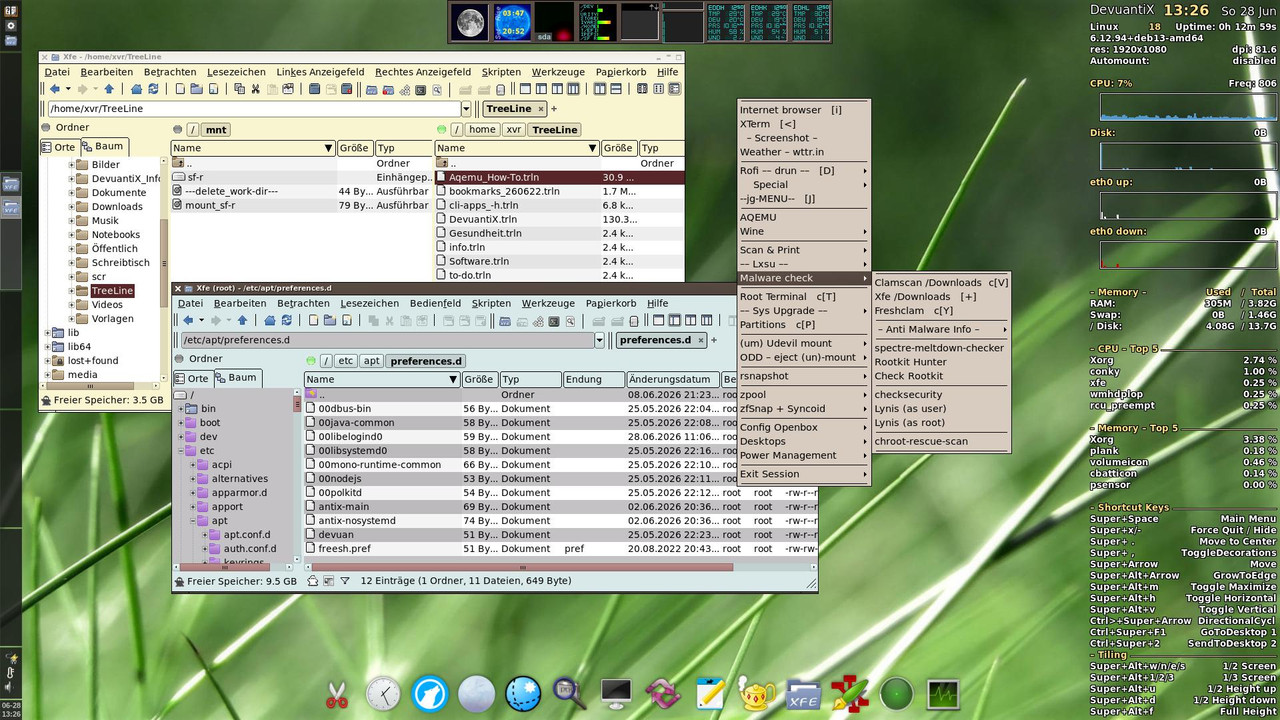Go back in the Xfe root window
This screenshot has height=720, width=1280.
pyautogui.click(x=187, y=320)
